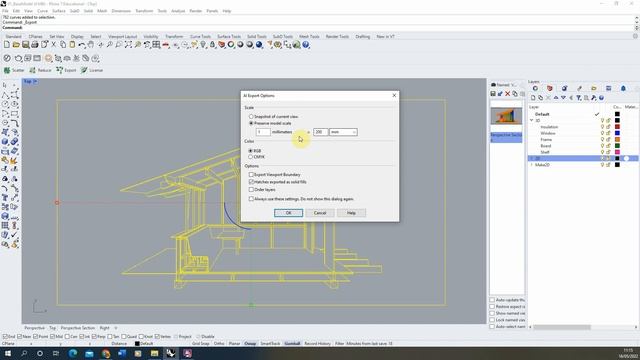Click the Print icon in toolbar

tap(35, 45)
